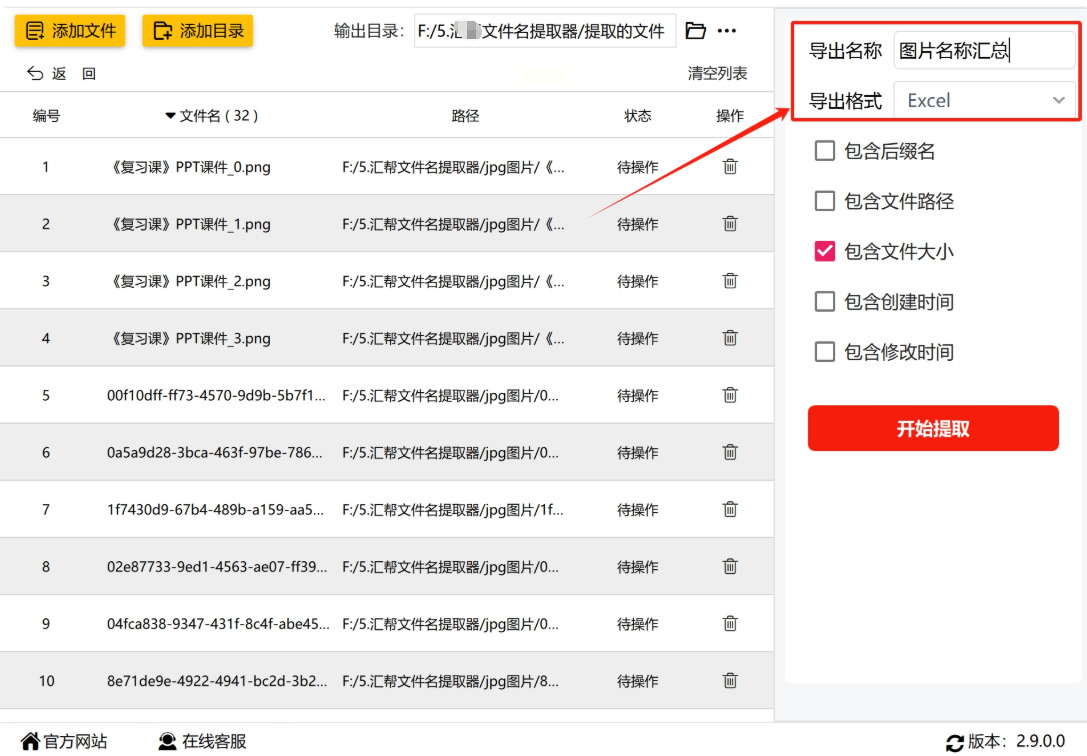
Task: Open the output folder browse icon
Action: (695, 30)
